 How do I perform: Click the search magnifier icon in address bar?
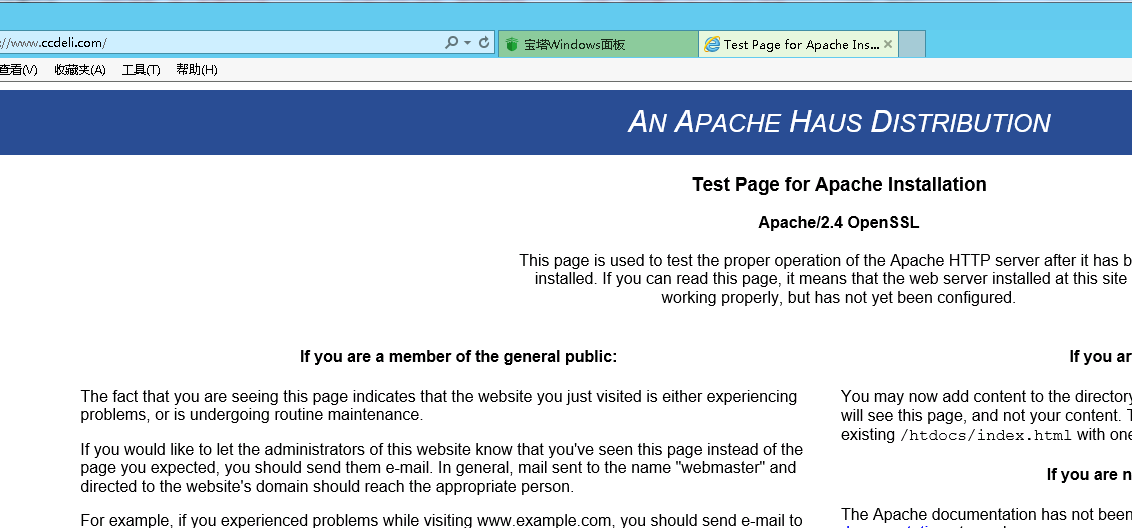coord(452,43)
